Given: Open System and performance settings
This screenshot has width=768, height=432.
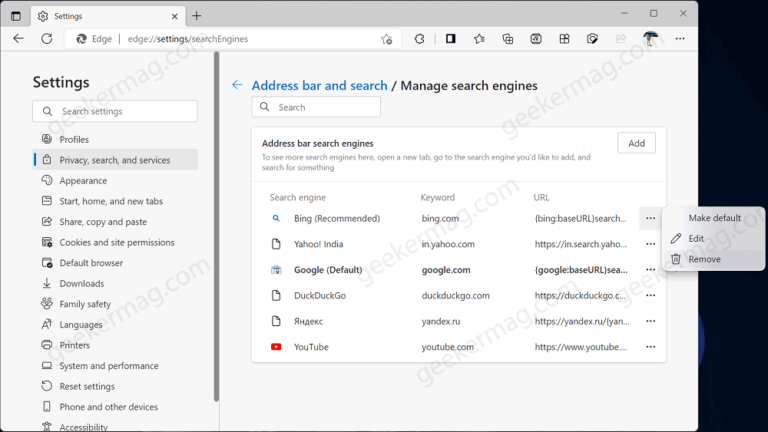Looking at the screenshot, I should [x=115, y=366].
